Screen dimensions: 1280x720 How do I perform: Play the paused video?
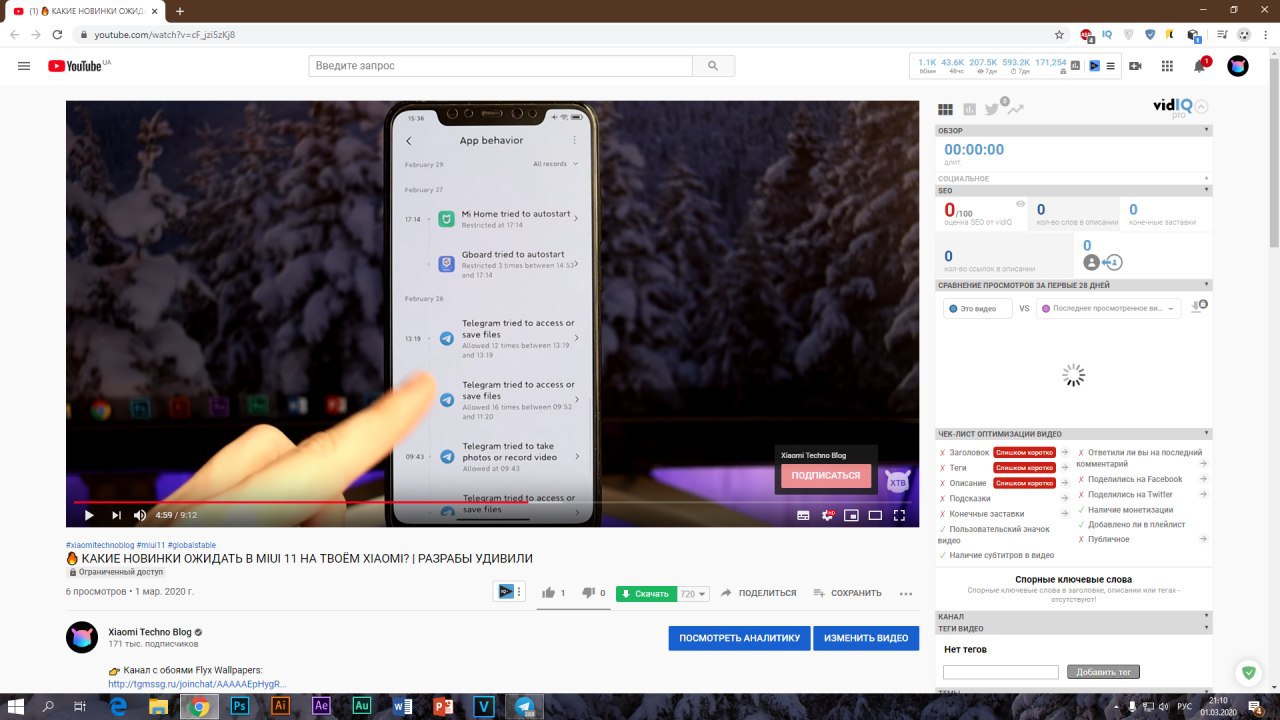(88, 515)
